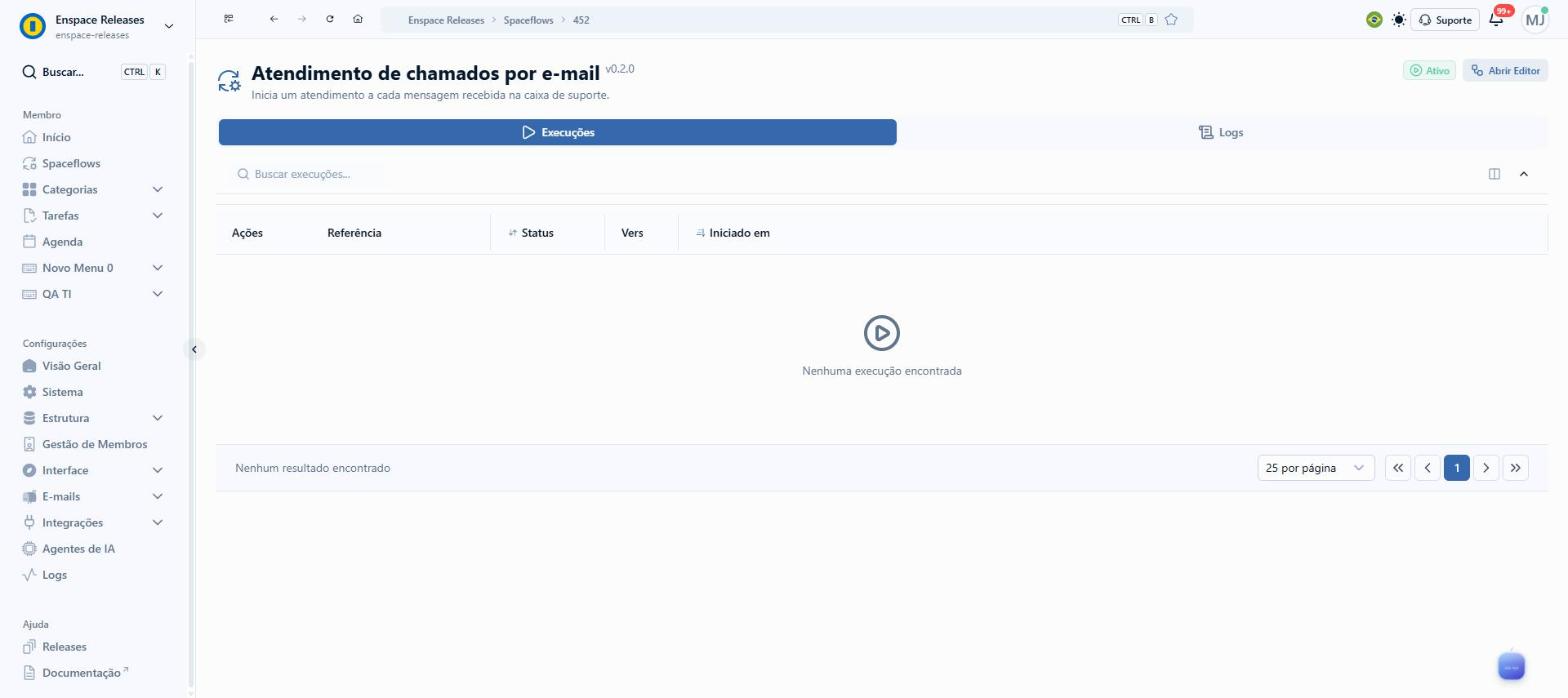Click the Referência column header

(354, 233)
